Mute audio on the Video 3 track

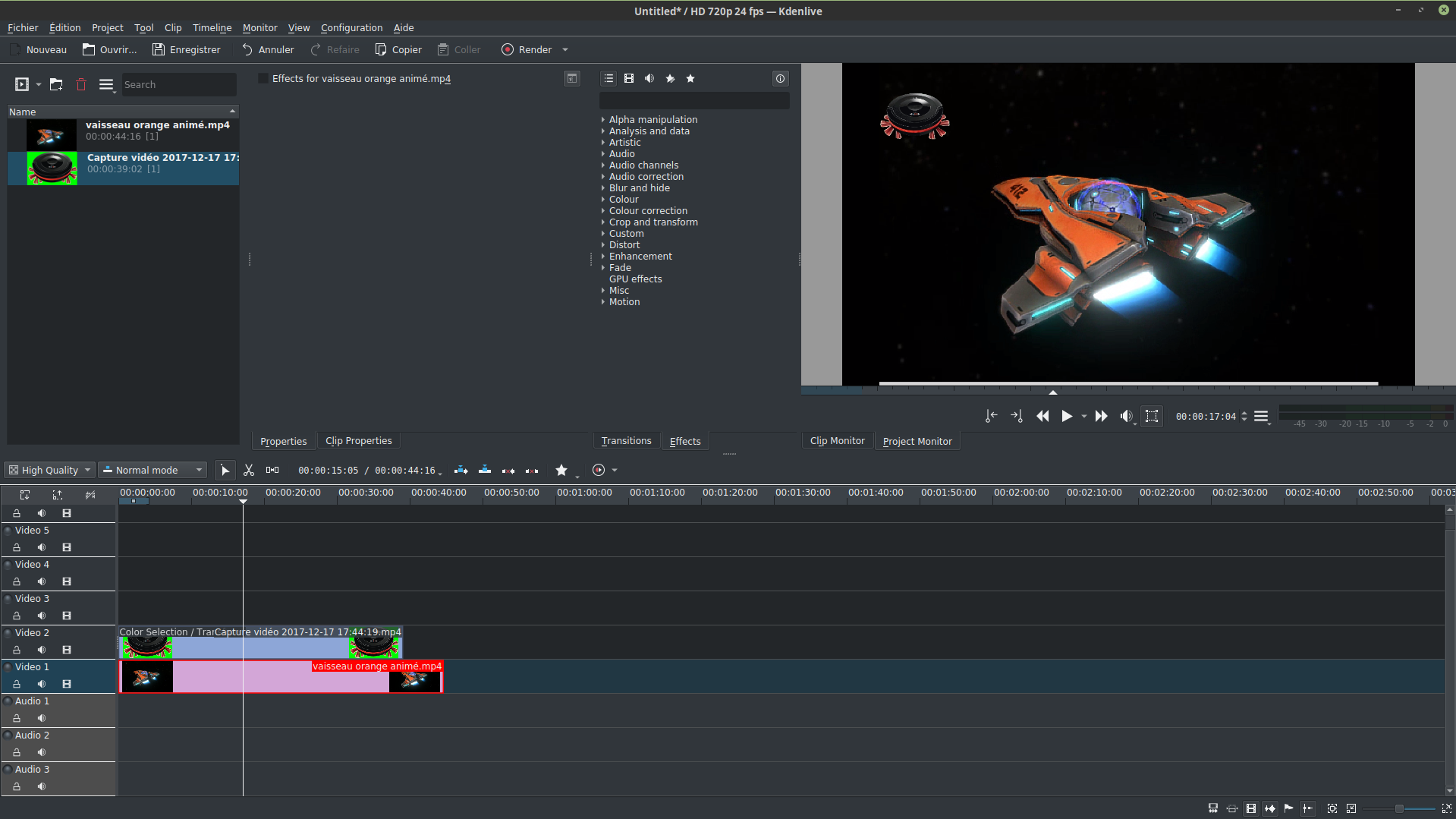(x=42, y=616)
